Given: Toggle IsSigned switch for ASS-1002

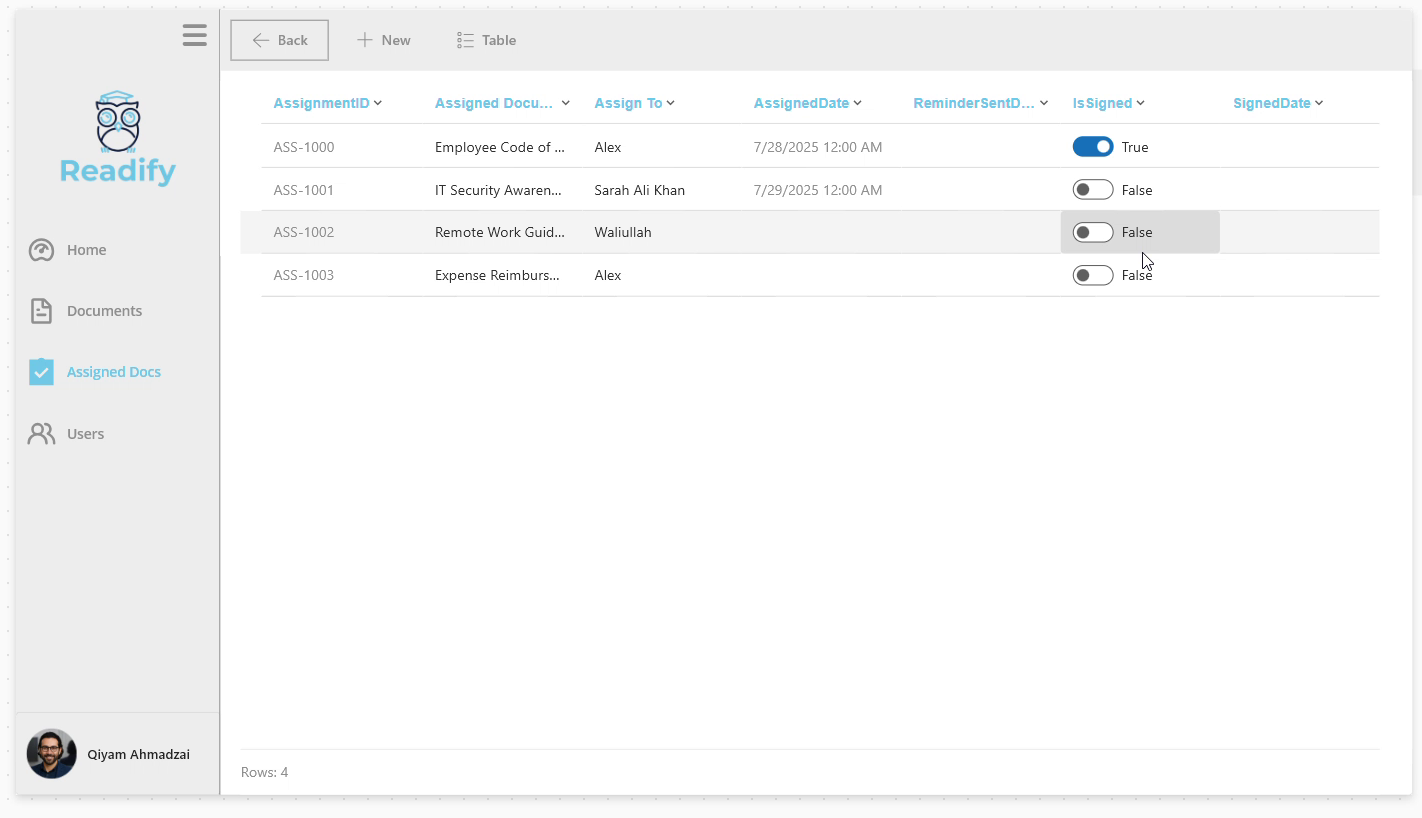Looking at the screenshot, I should click(x=1092, y=232).
